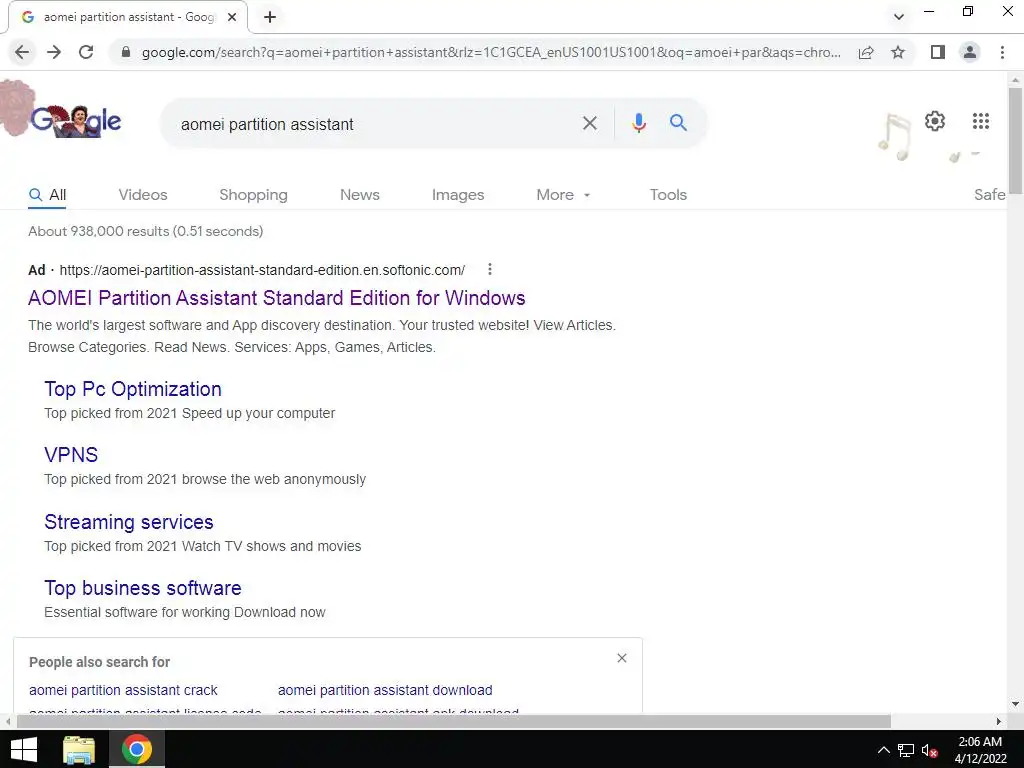Click the lock site info icon
Image resolution: width=1024 pixels, height=768 pixels.
pos(126,52)
